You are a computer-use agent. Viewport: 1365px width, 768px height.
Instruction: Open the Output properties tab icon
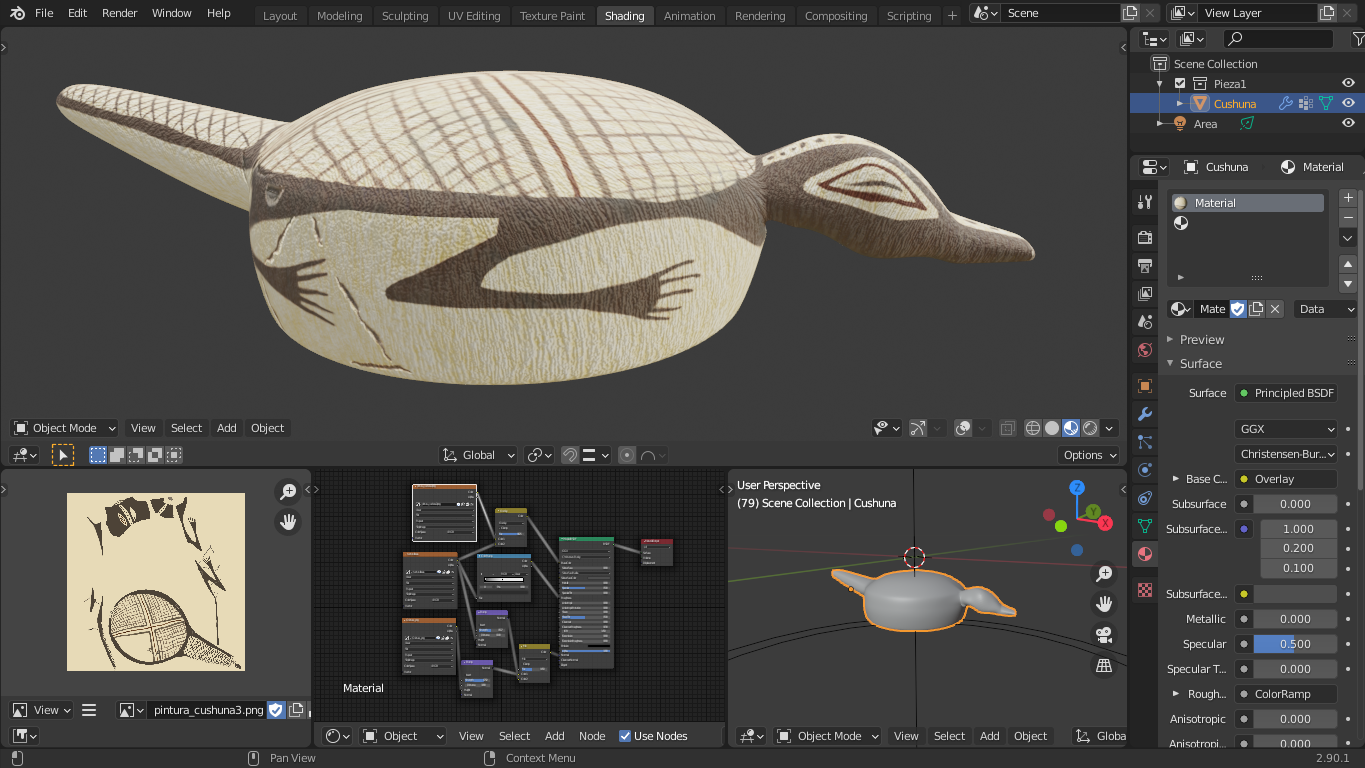(1145, 266)
